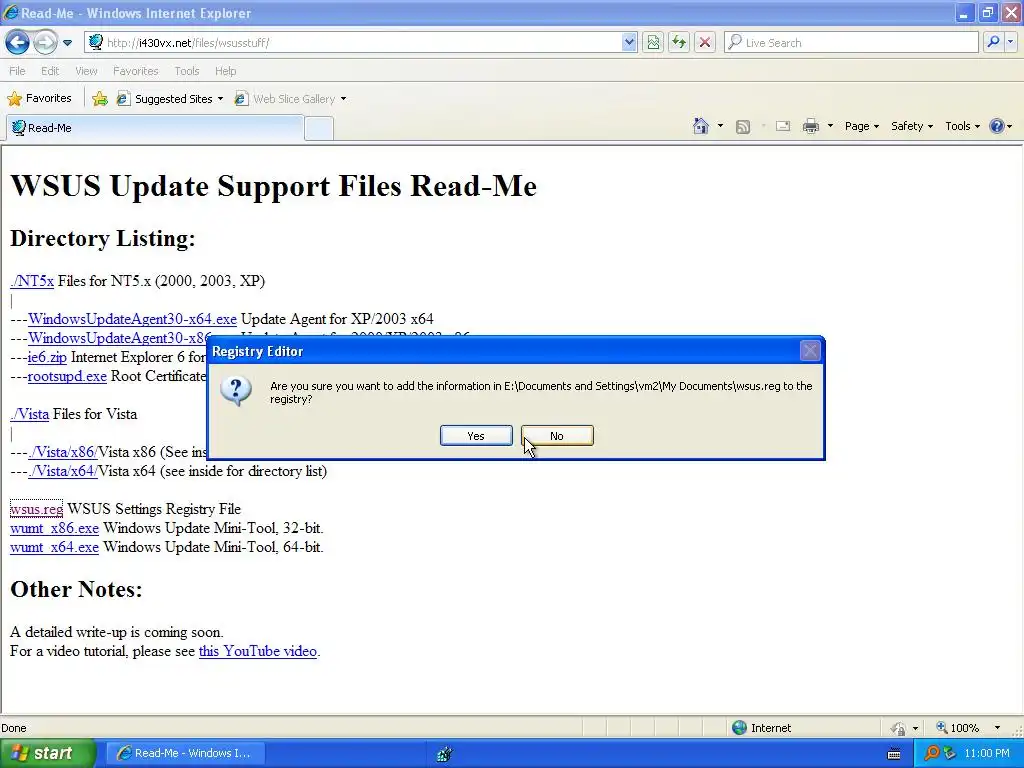This screenshot has height=768, width=1024.
Task: Click the Internet Explorer title bar icon
Action: click(x=10, y=13)
